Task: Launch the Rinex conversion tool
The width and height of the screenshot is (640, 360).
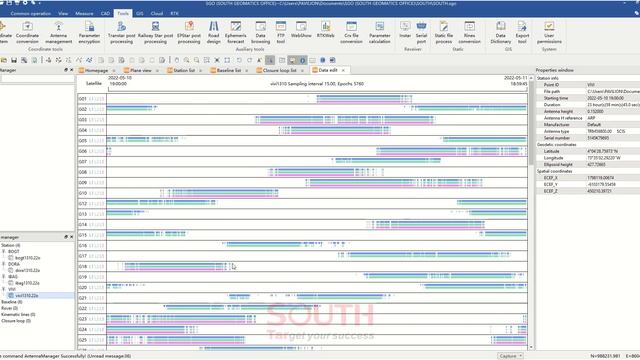Action: coord(469,32)
